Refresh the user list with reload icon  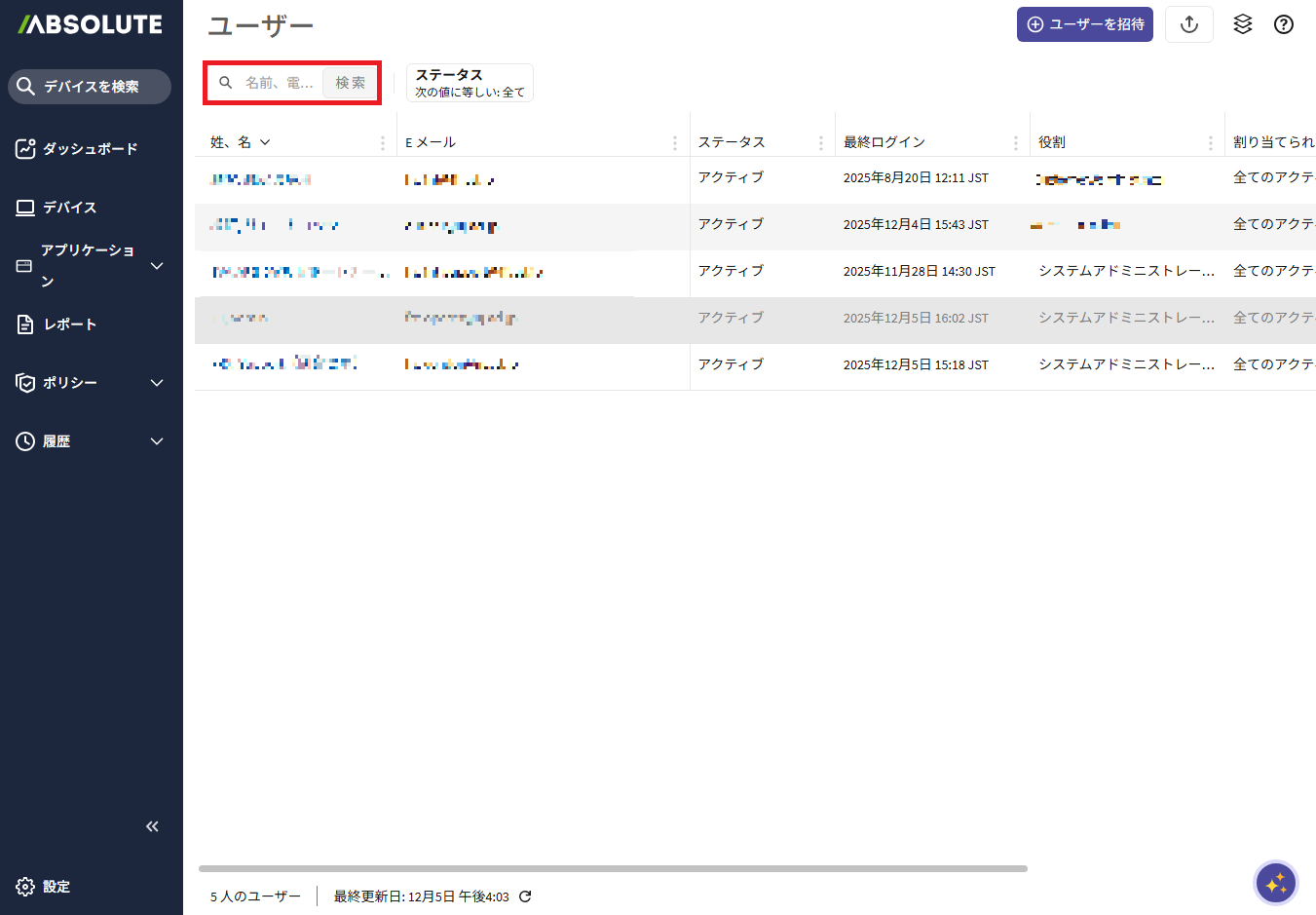coord(525,896)
